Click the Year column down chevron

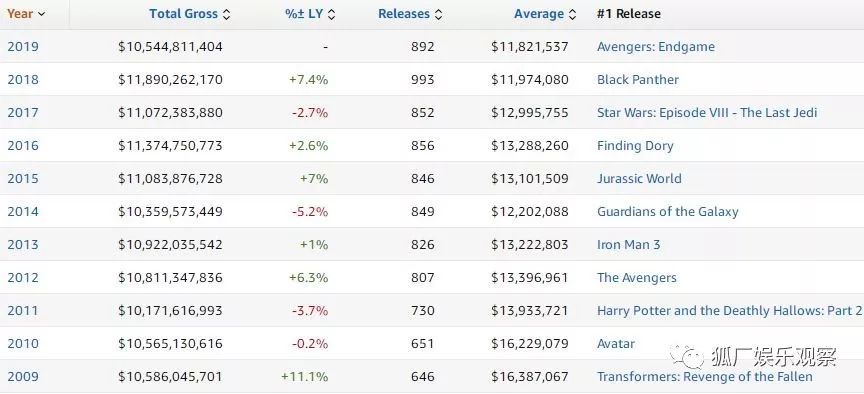pos(41,14)
